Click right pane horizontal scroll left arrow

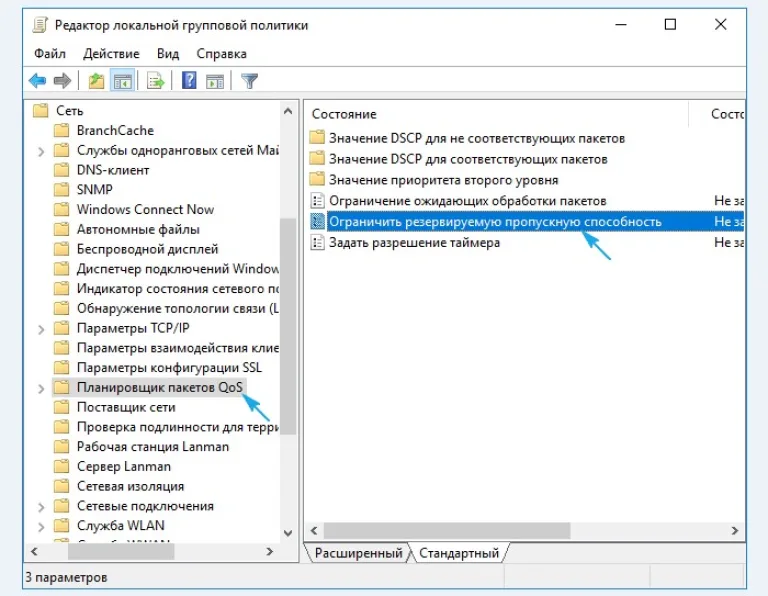click(x=314, y=530)
